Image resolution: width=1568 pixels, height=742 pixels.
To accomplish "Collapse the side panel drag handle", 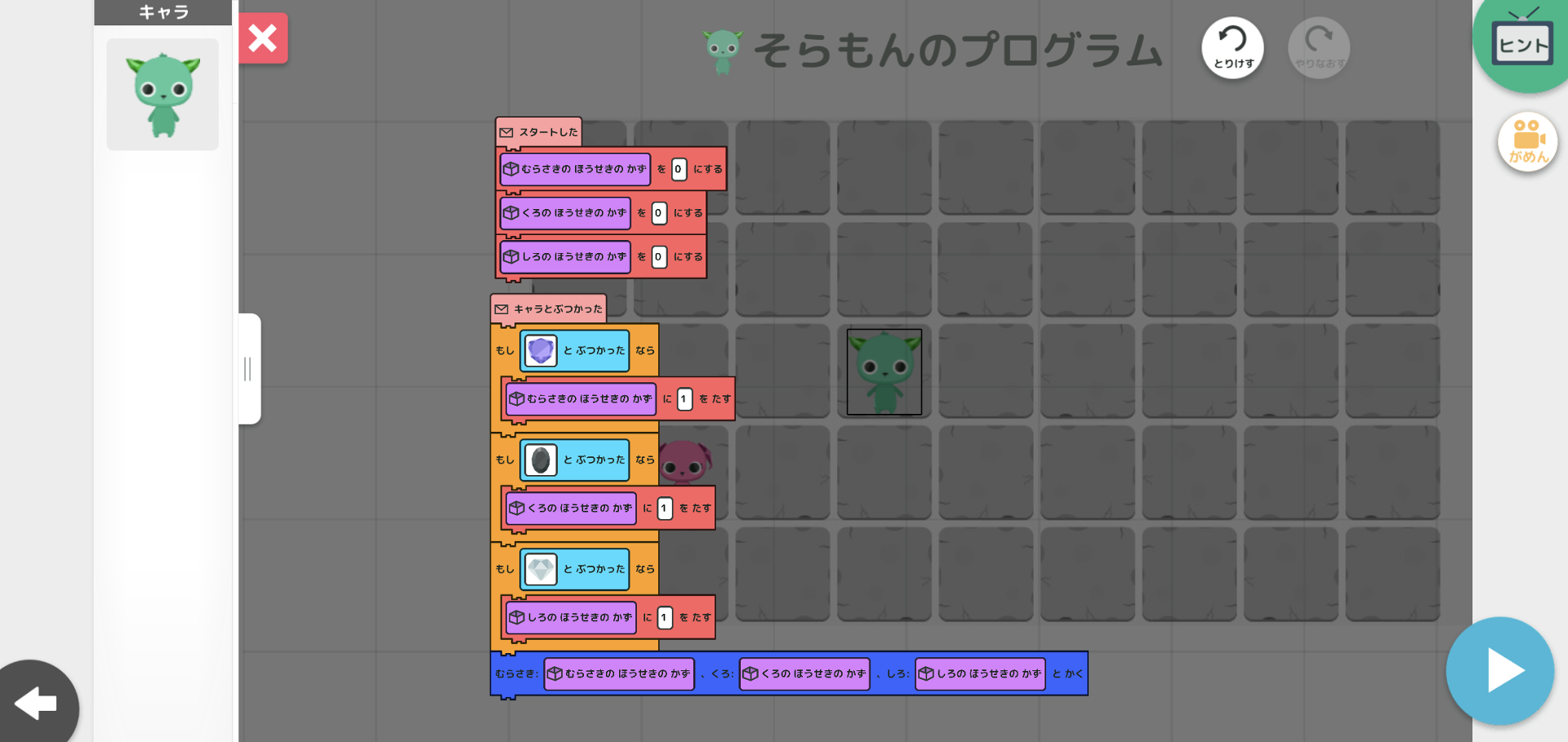I will (248, 369).
